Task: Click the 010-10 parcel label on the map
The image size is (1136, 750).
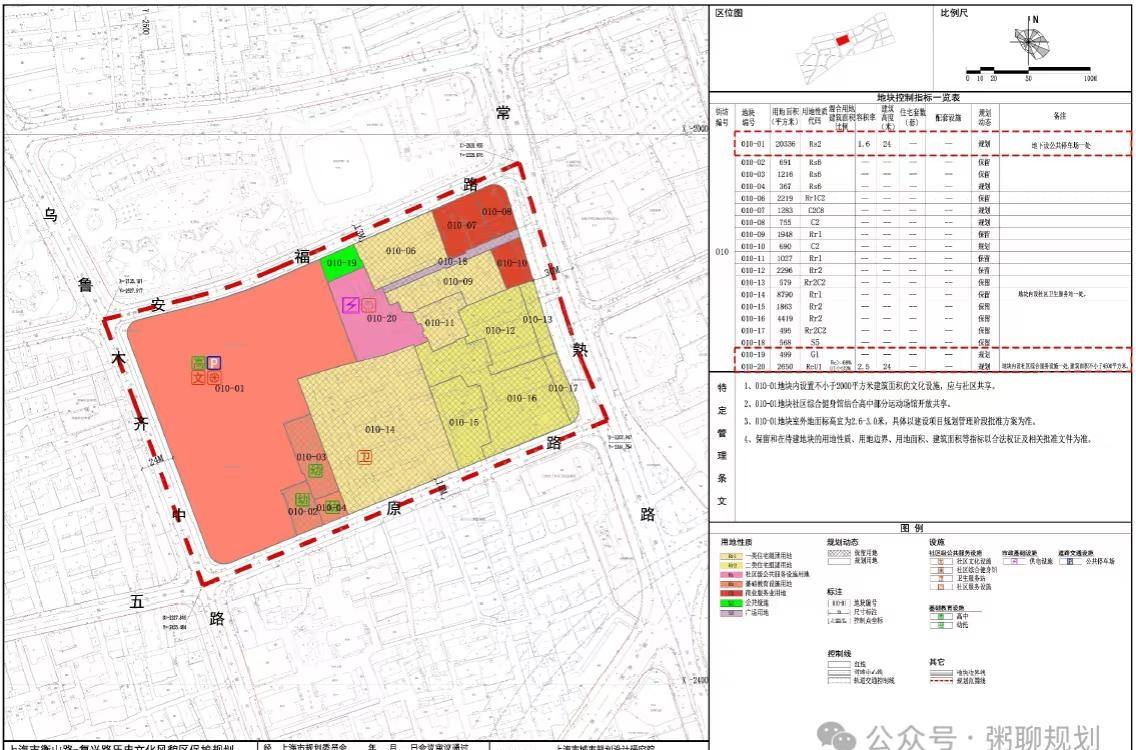Action: tap(511, 263)
